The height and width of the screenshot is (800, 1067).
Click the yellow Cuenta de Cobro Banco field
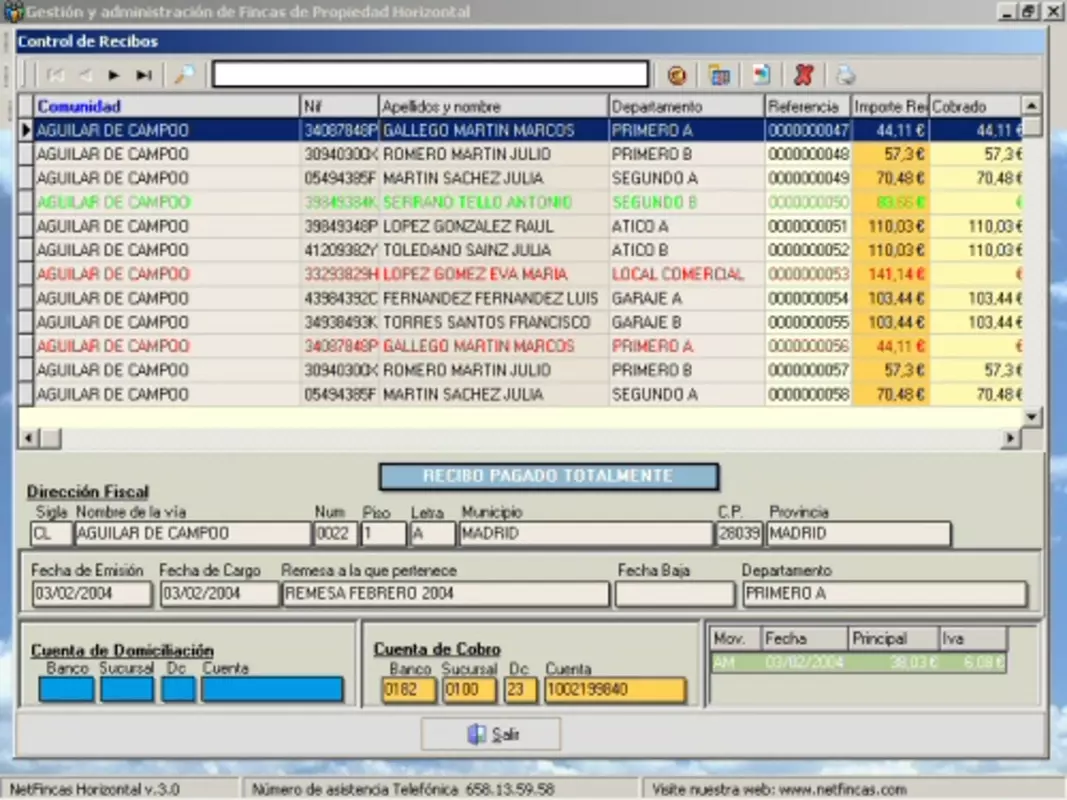(x=408, y=690)
